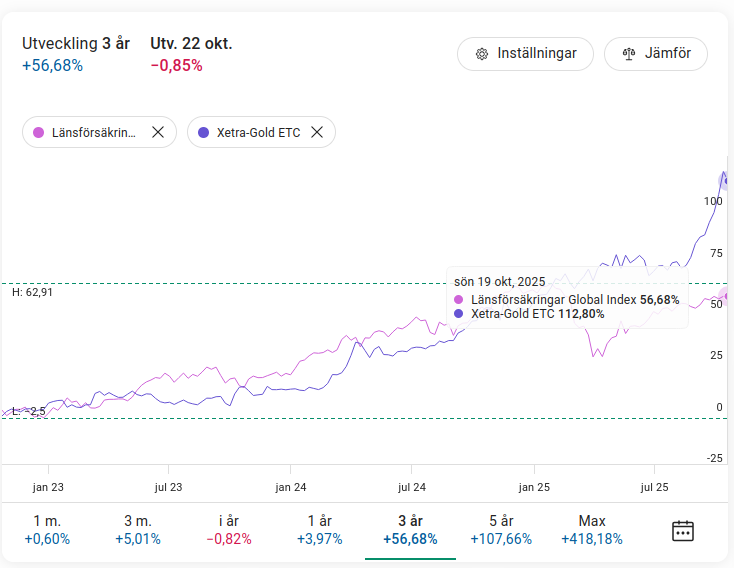Click the gear icon in Inställningar
Screen dimensions: 734x568
(x=482, y=54)
